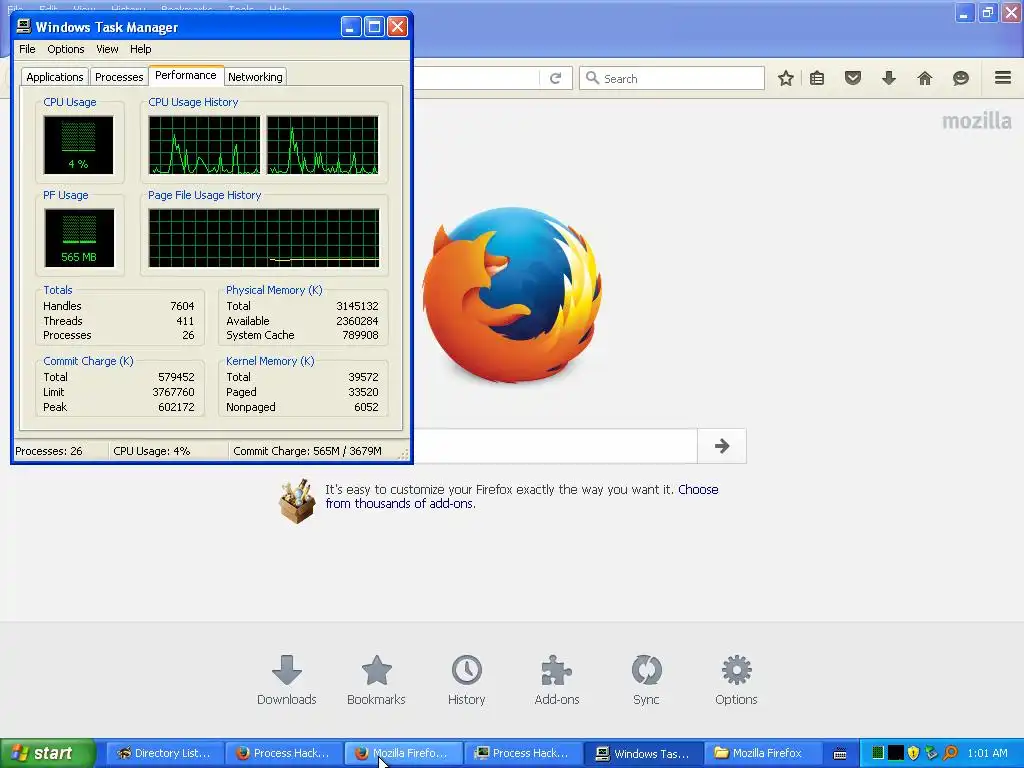Switch to Windows Tas... taskbar item
The image size is (1024, 768).
click(x=644, y=753)
